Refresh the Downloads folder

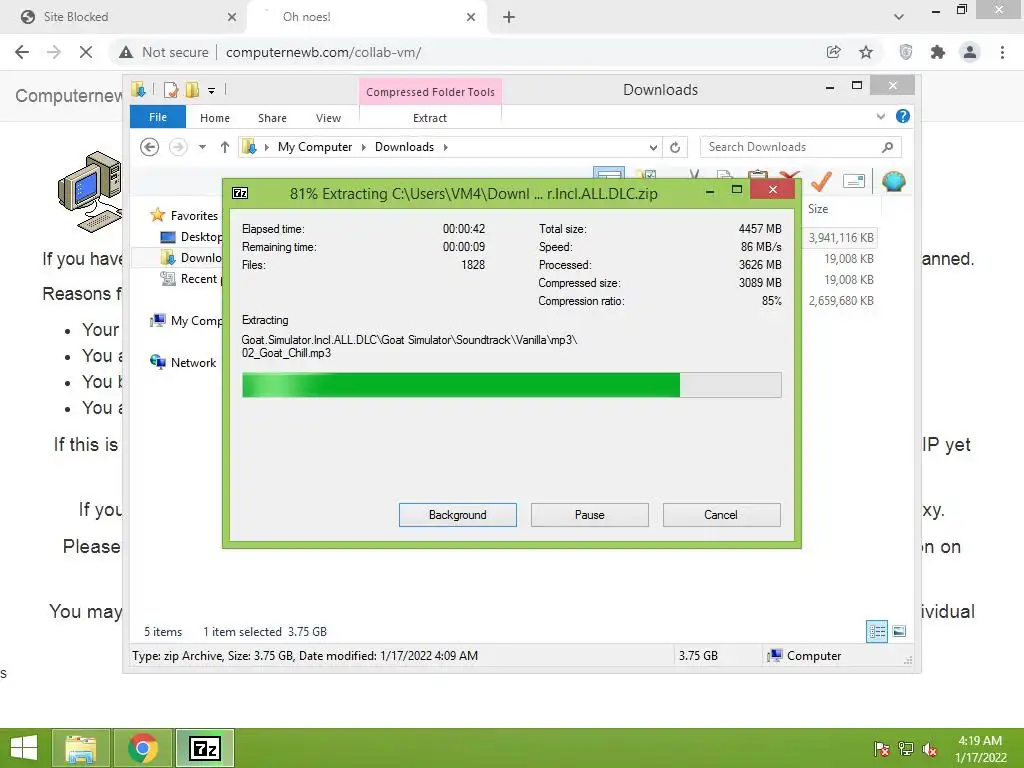(x=675, y=148)
